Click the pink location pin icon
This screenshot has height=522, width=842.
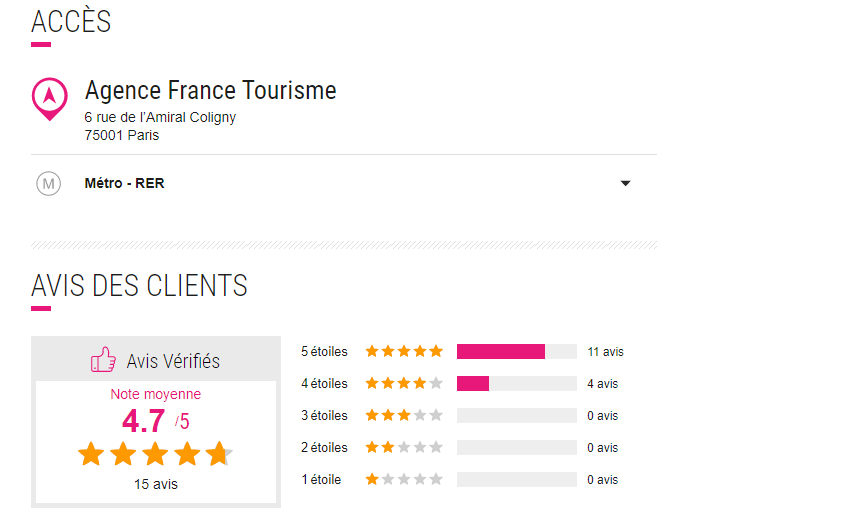pyautogui.click(x=49, y=97)
